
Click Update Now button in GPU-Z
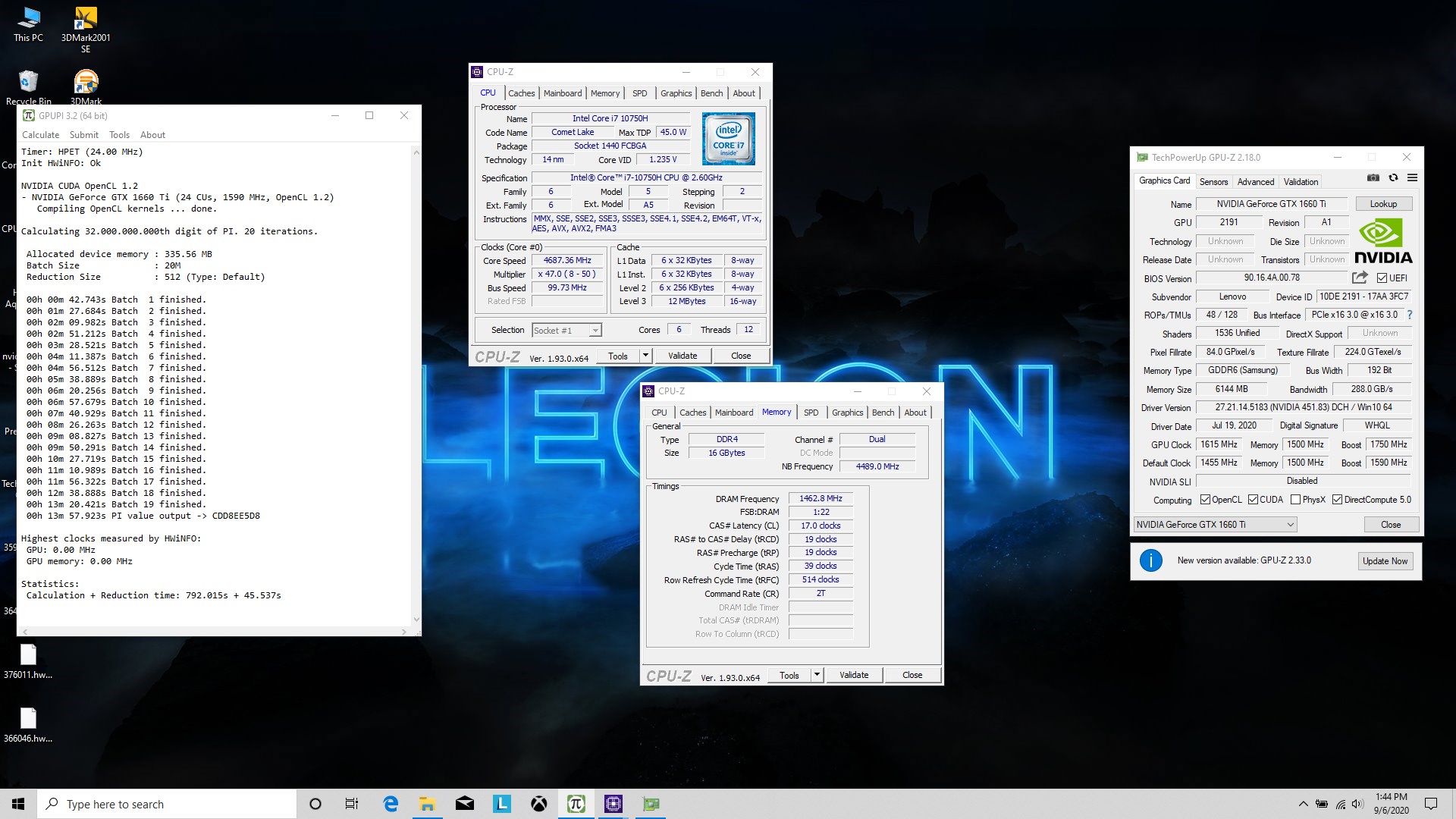1385,561
